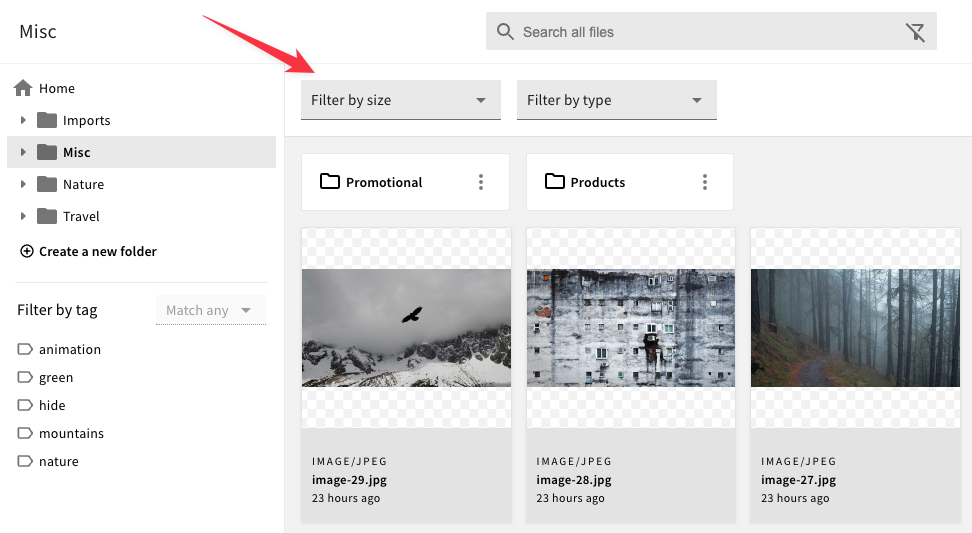
Task: Open the Filter by size dropdown
Action: pos(400,100)
